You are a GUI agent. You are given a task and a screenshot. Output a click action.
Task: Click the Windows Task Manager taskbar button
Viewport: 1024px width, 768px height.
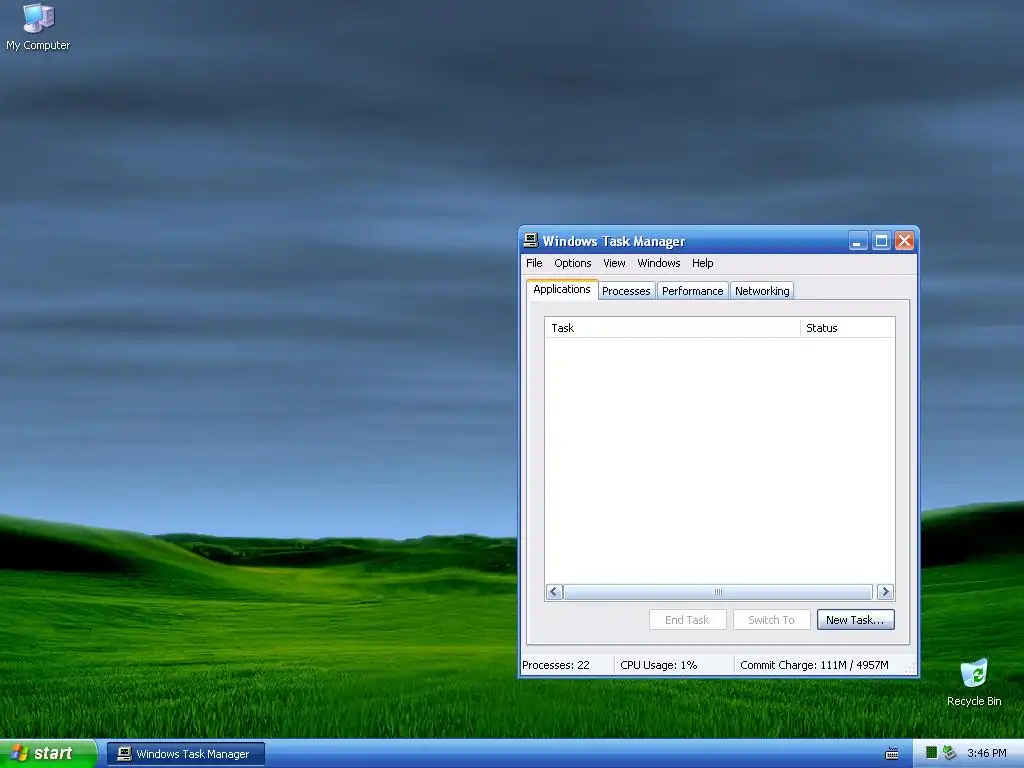(186, 754)
